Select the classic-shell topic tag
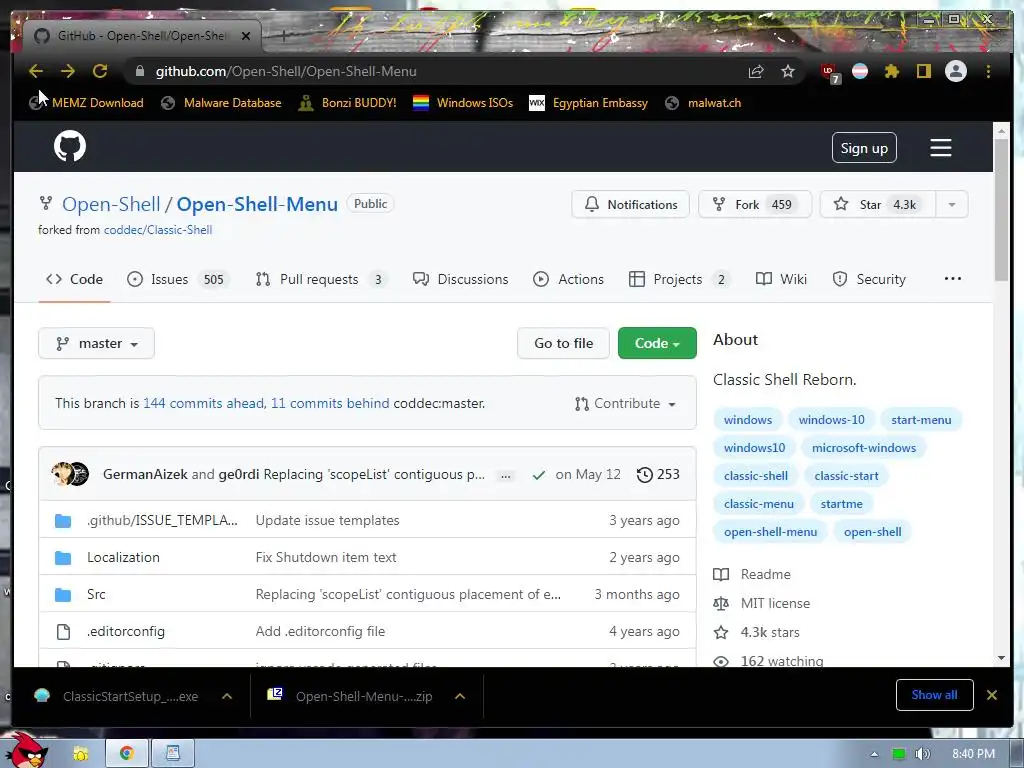Viewport: 1024px width, 768px height. (x=756, y=476)
